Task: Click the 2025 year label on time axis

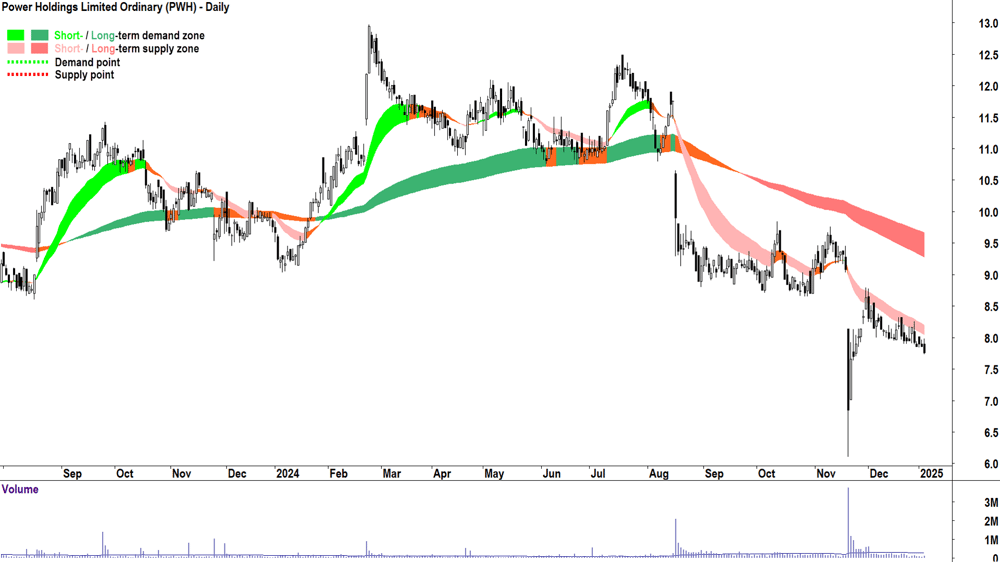Action: click(931, 474)
